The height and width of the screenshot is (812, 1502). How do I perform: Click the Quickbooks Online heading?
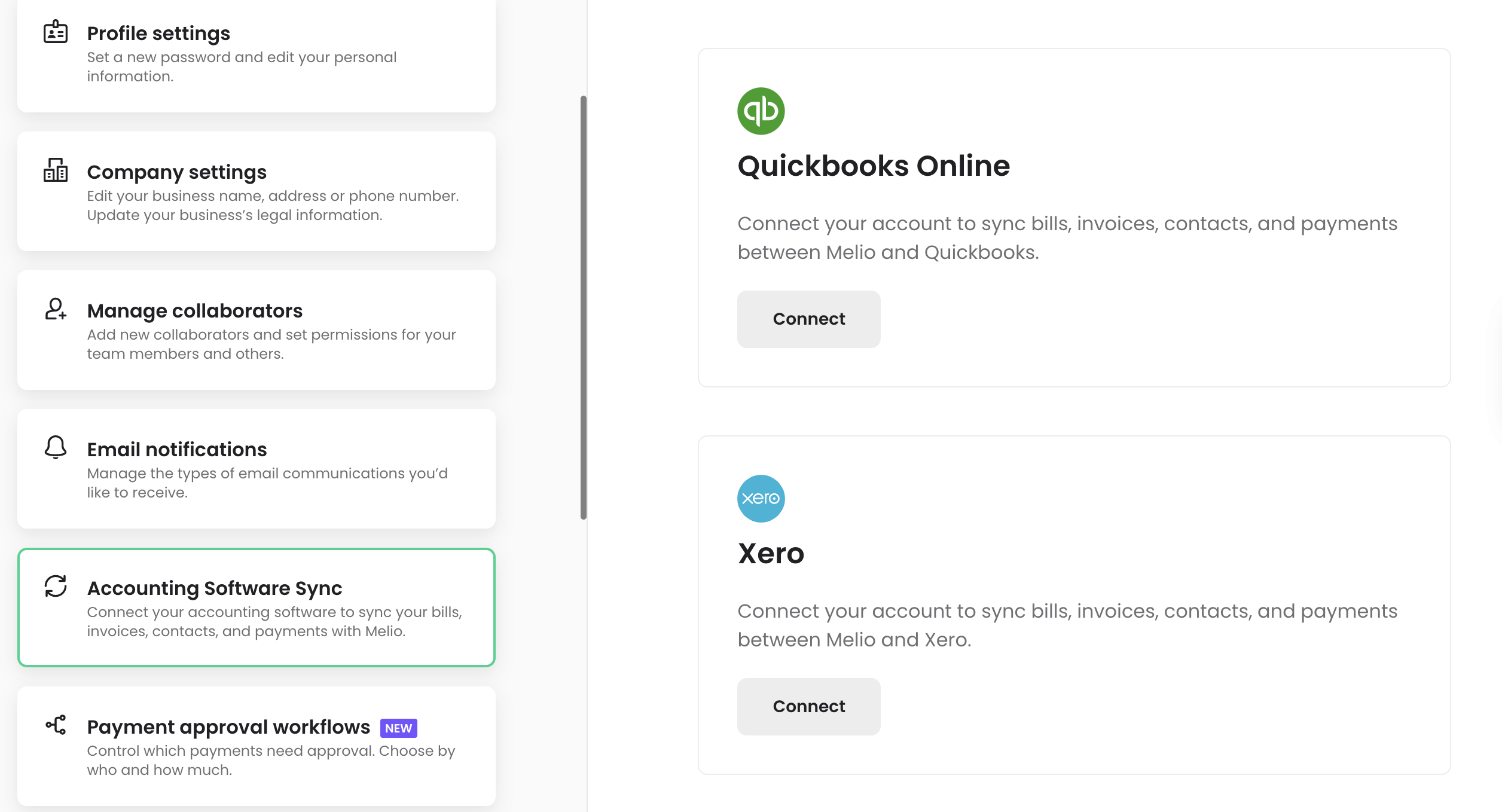coord(874,166)
